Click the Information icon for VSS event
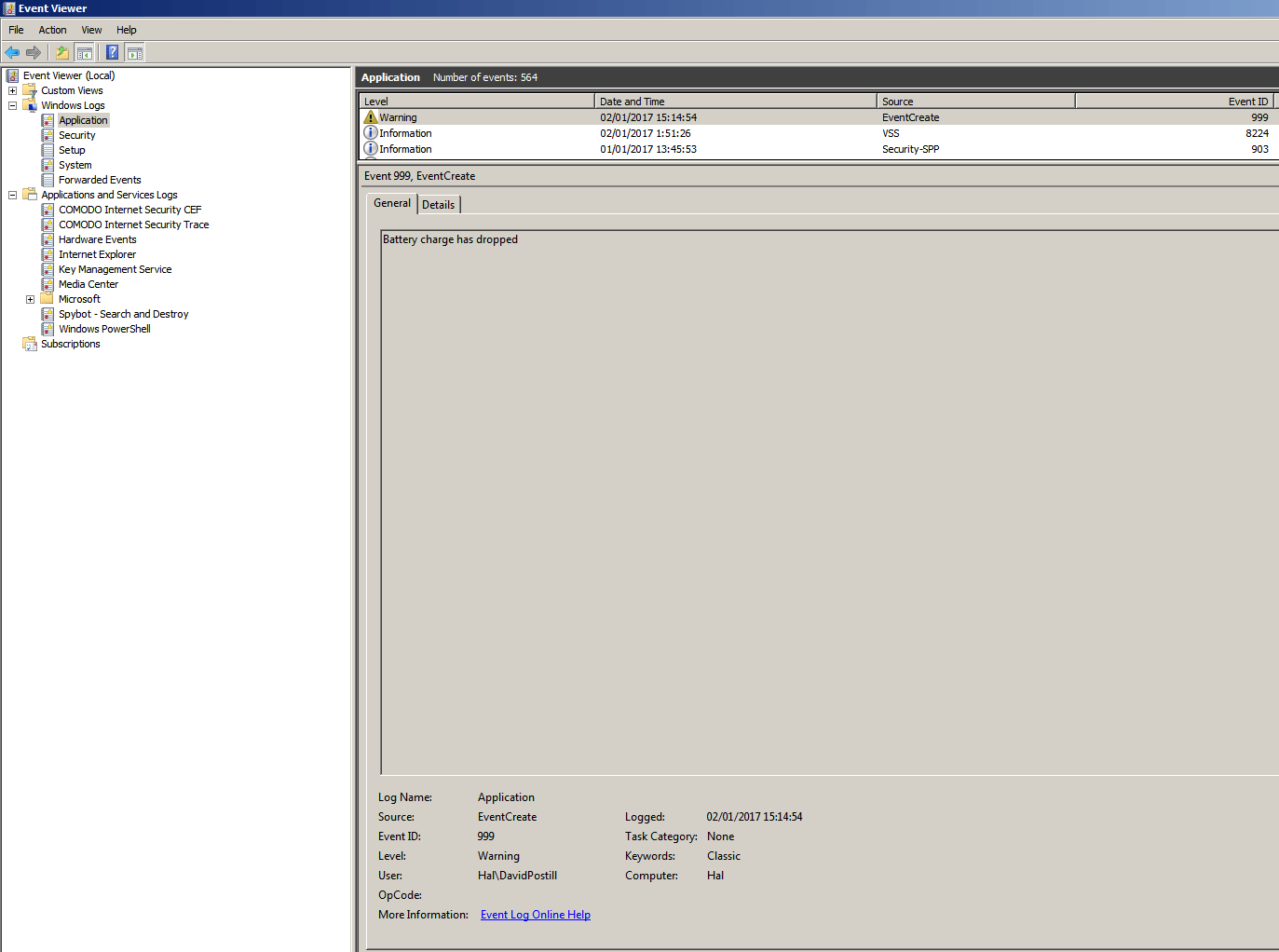The height and width of the screenshot is (952, 1279). (371, 133)
